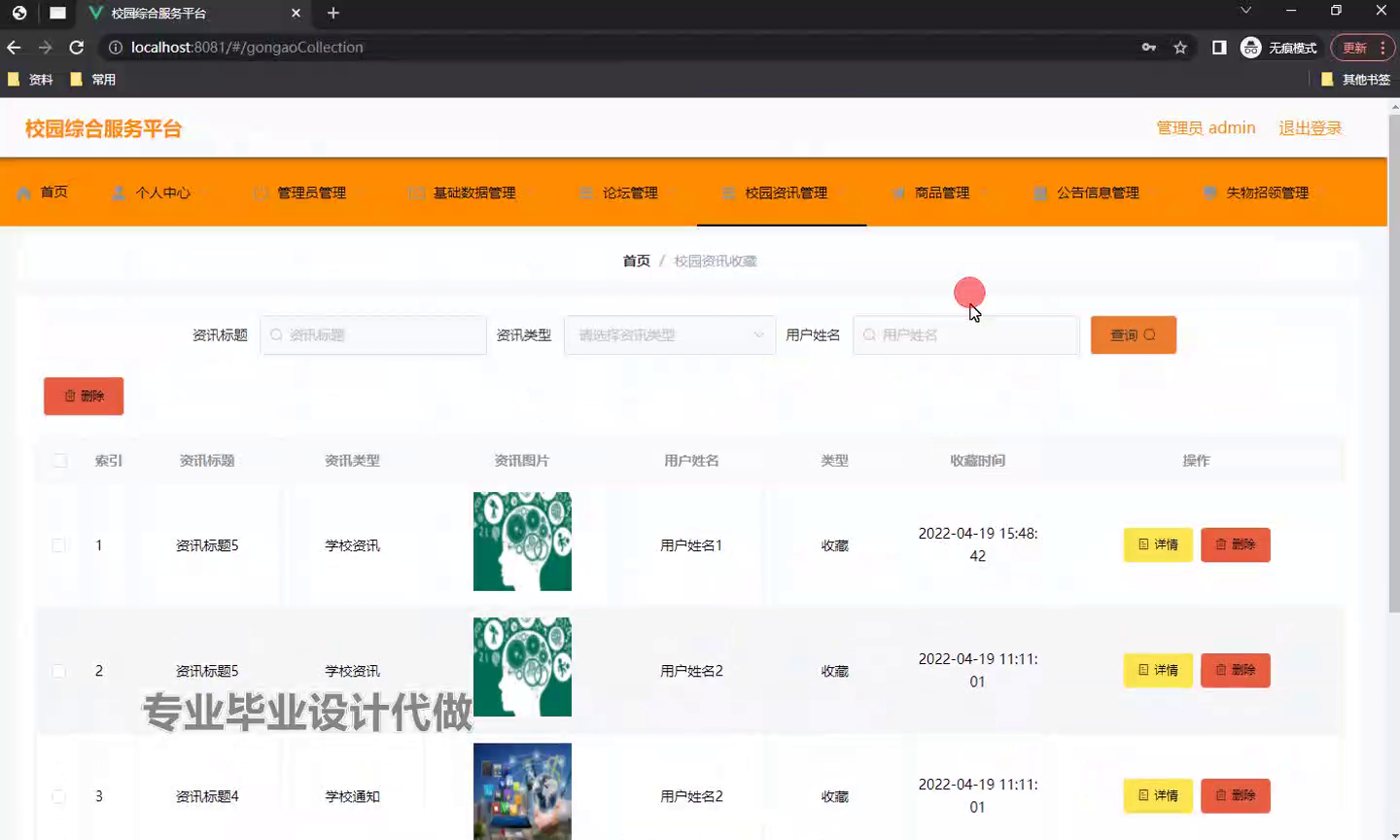The width and height of the screenshot is (1400, 840).
Task: Toggle the select-all header checkbox
Action: coord(60,461)
